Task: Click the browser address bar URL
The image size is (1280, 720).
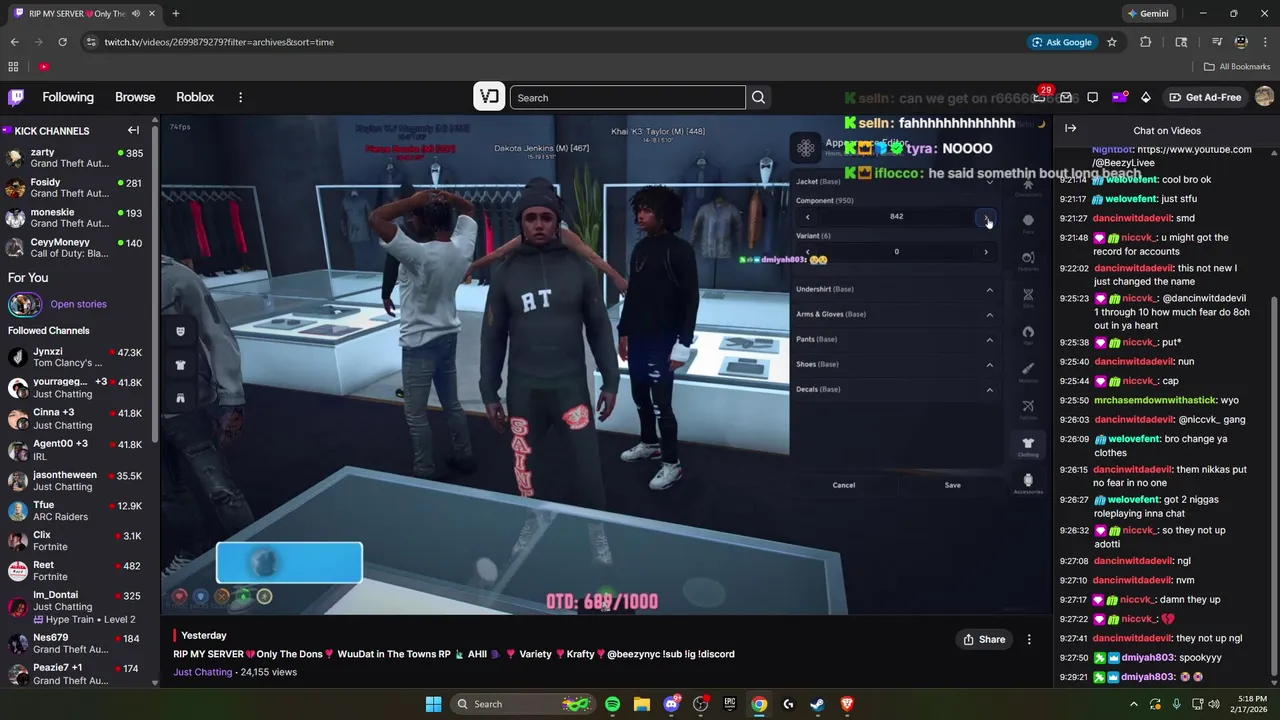Action: pyautogui.click(x=219, y=42)
